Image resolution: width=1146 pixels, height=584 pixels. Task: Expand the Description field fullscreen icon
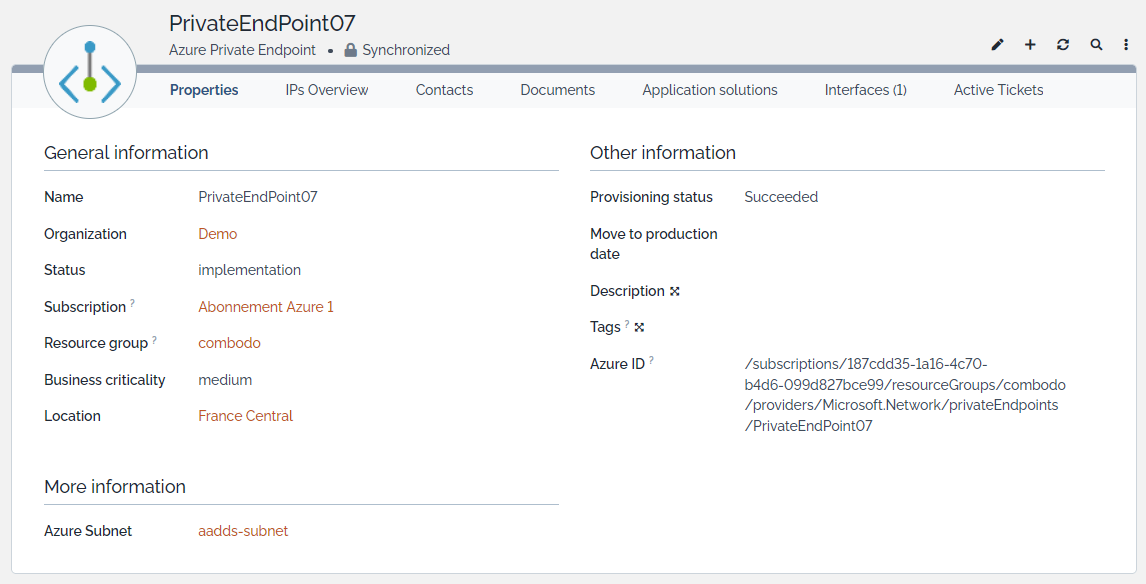(675, 291)
